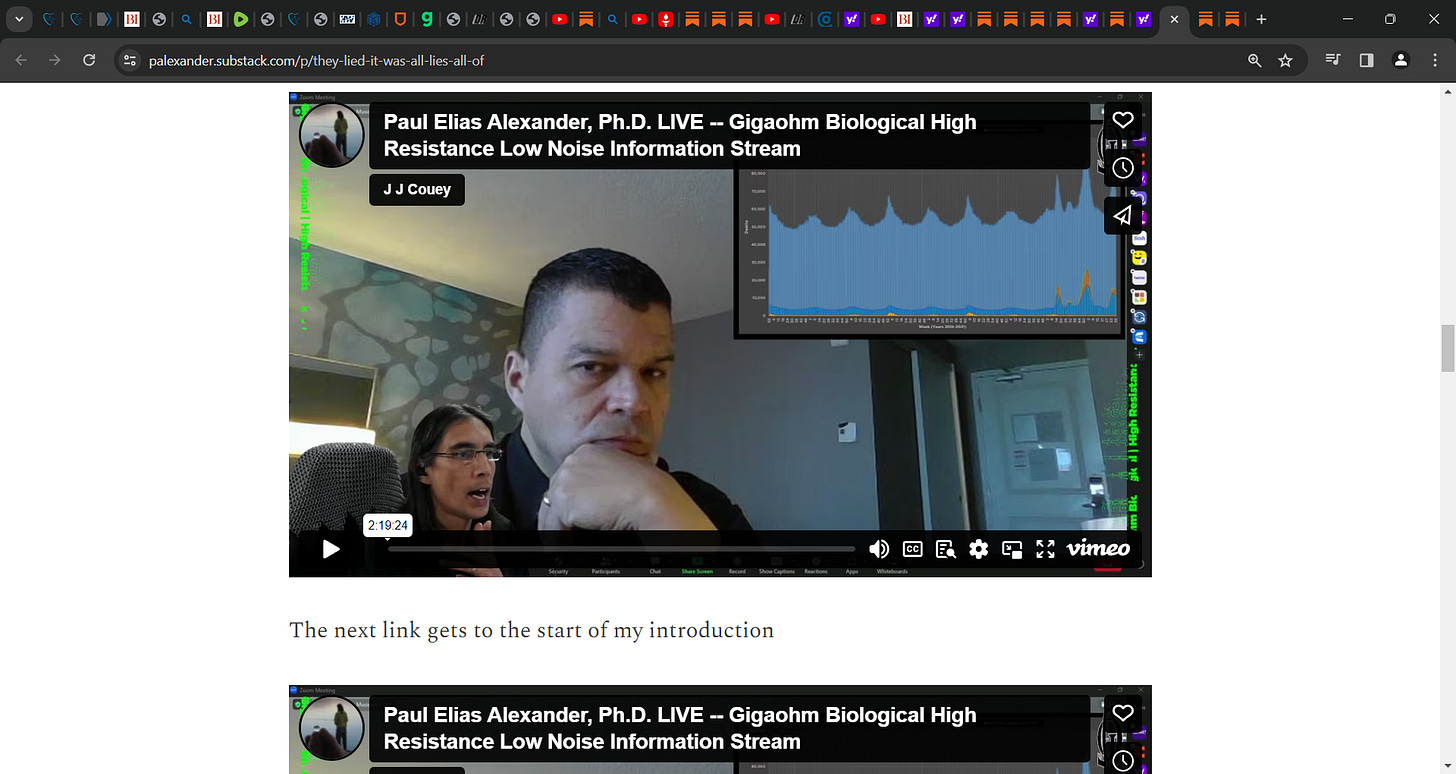This screenshot has width=1456, height=774.
Task: Click the page vertical scrollbar thumb
Action: tap(1447, 347)
